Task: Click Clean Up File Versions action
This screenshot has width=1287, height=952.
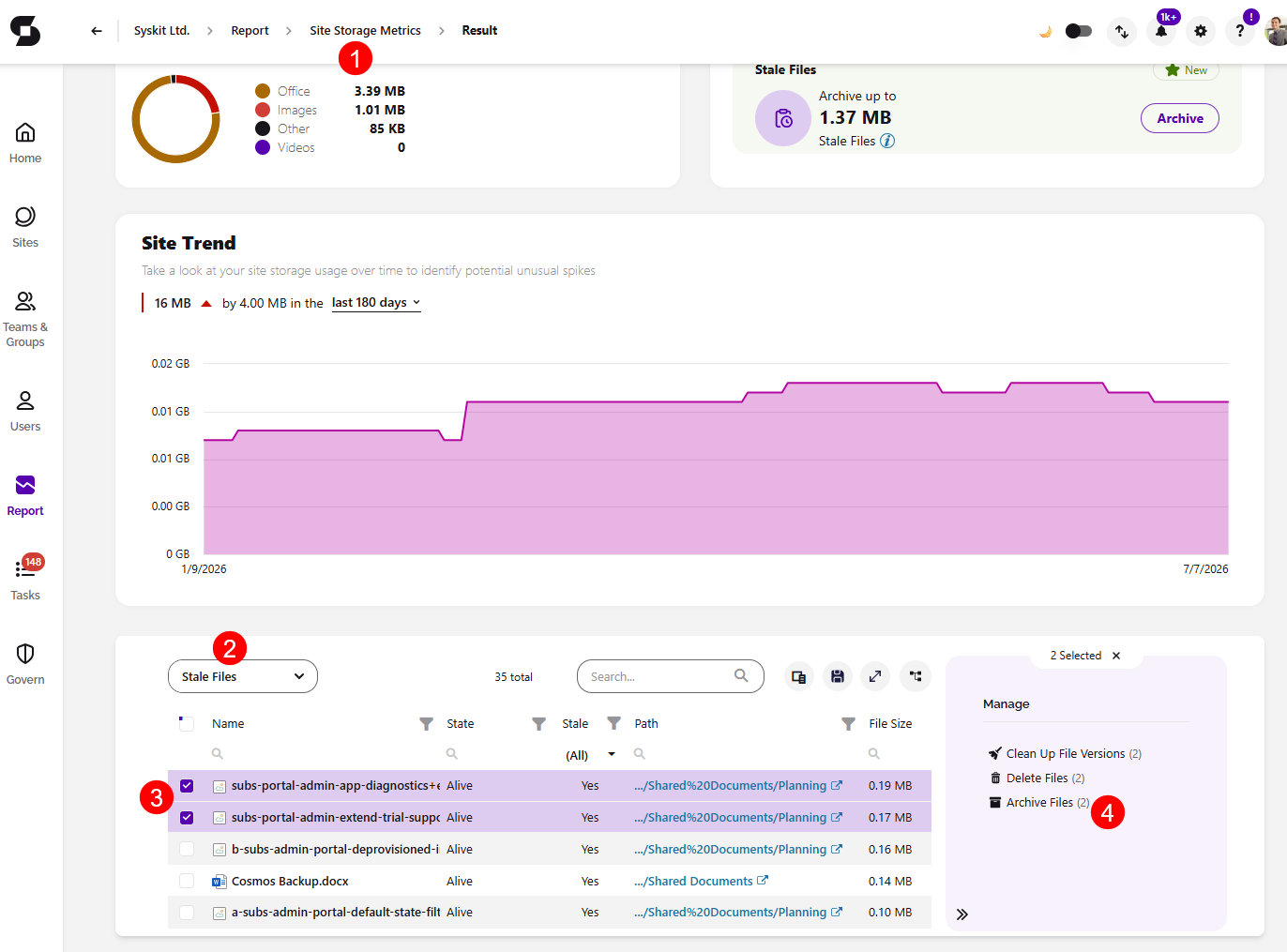Action: [x=1065, y=754]
